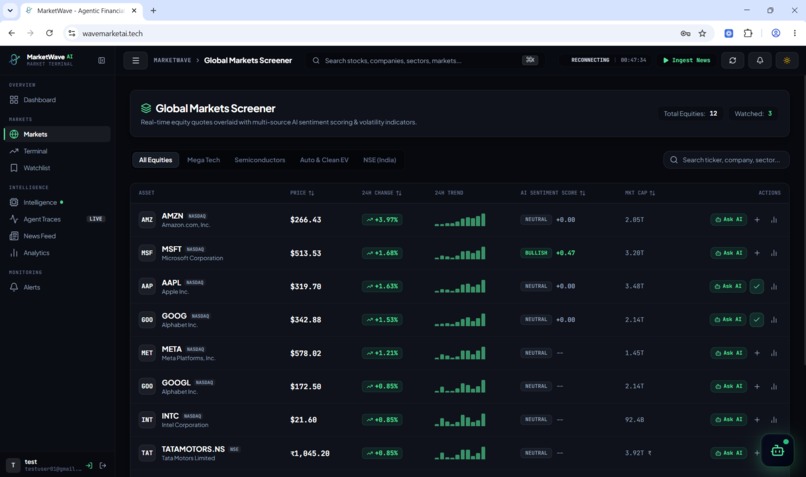Open chart icon for AAPL row
806x477 pixels.
point(774,286)
